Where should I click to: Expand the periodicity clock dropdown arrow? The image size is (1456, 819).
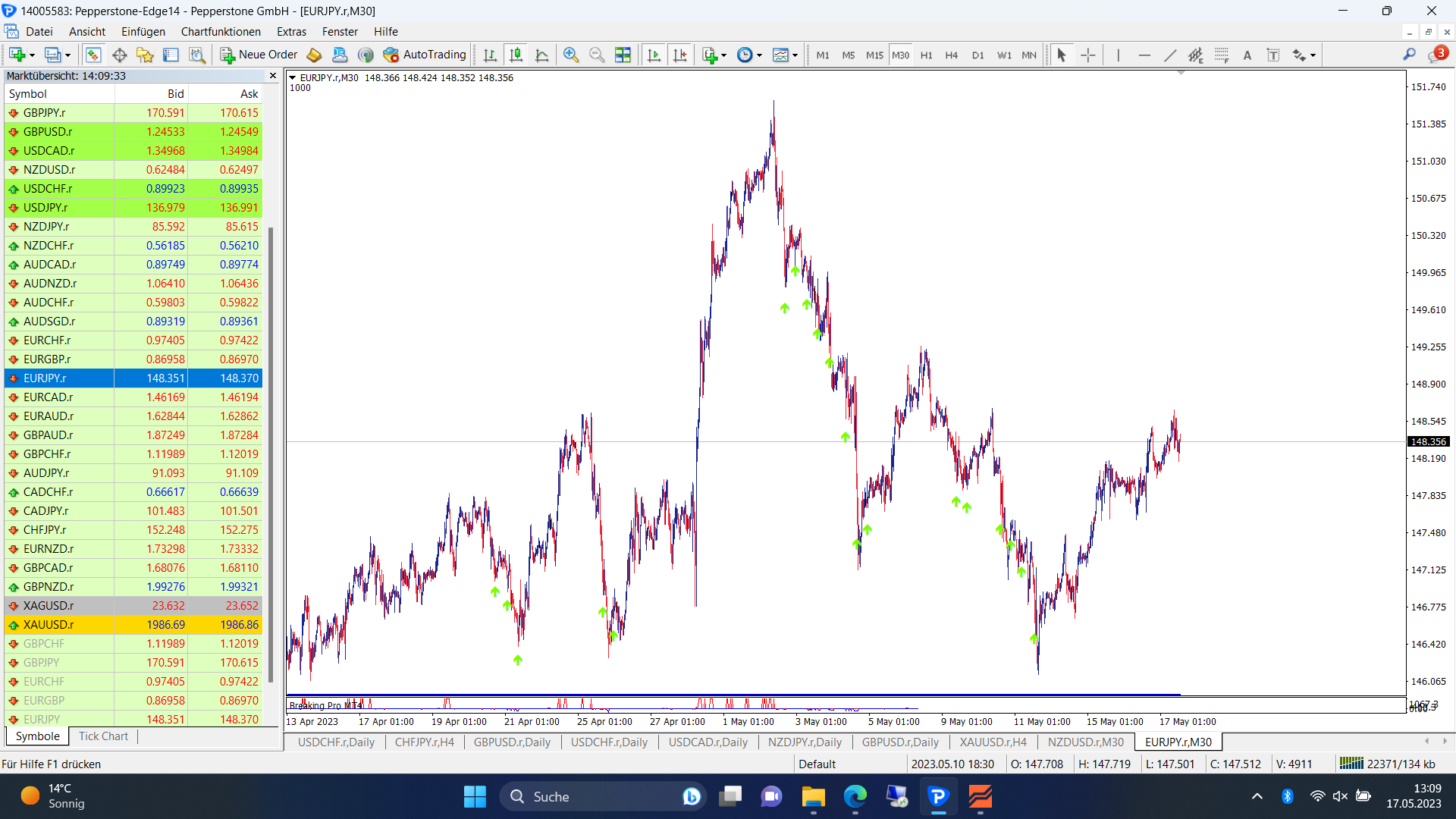click(x=759, y=55)
